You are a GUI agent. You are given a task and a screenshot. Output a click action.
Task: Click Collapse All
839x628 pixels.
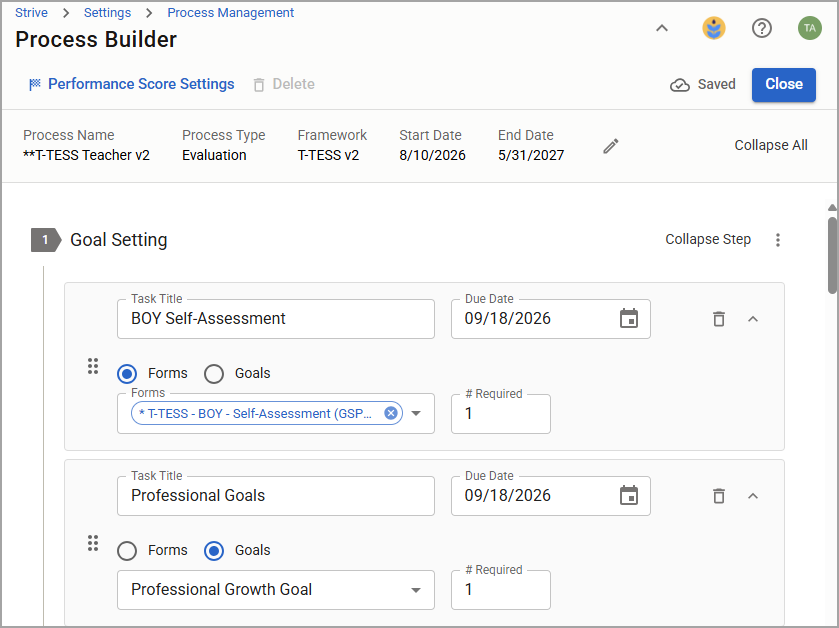(x=771, y=145)
